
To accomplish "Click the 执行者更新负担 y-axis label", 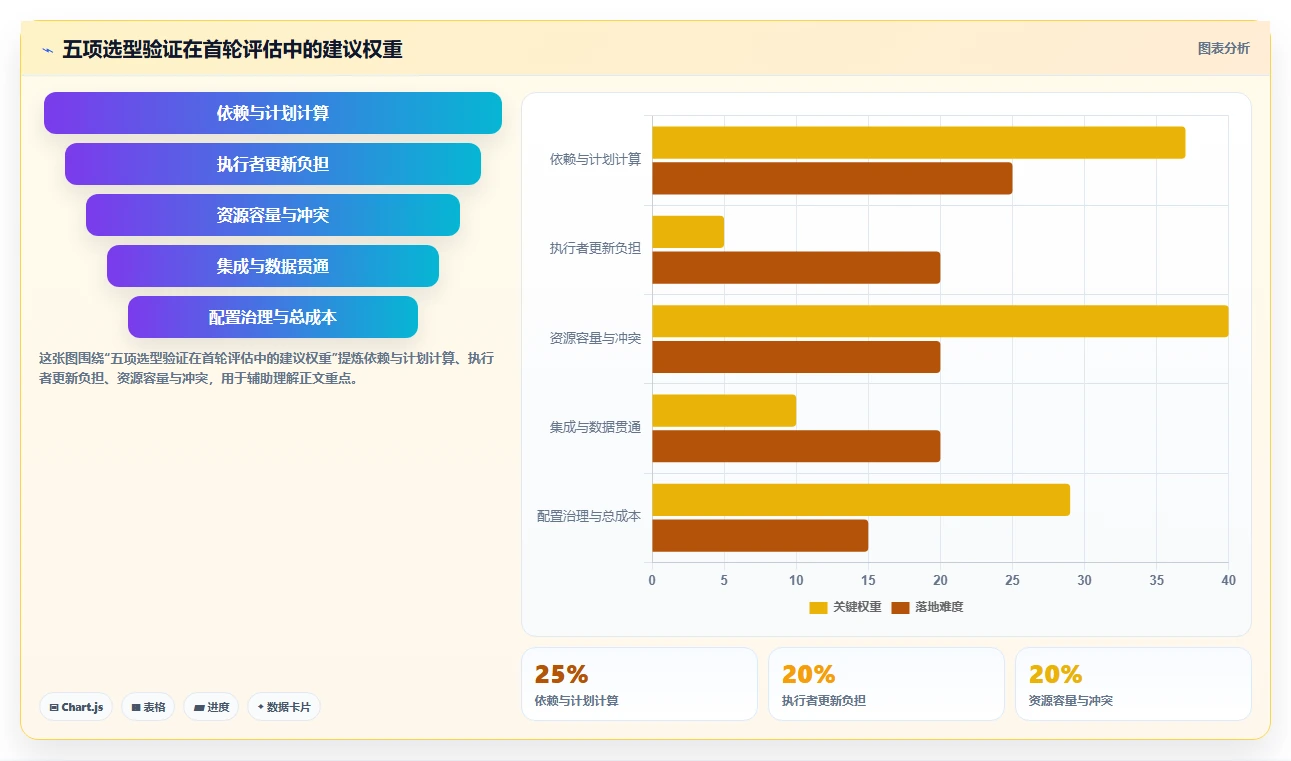I will pos(595,248).
